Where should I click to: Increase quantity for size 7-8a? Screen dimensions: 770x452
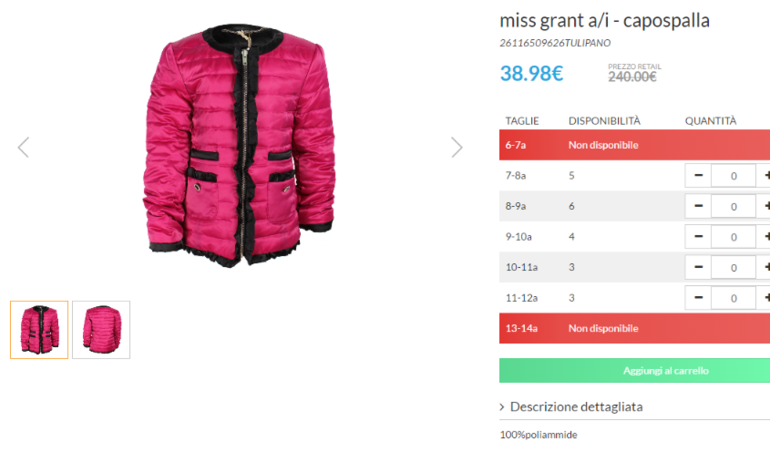764,175
